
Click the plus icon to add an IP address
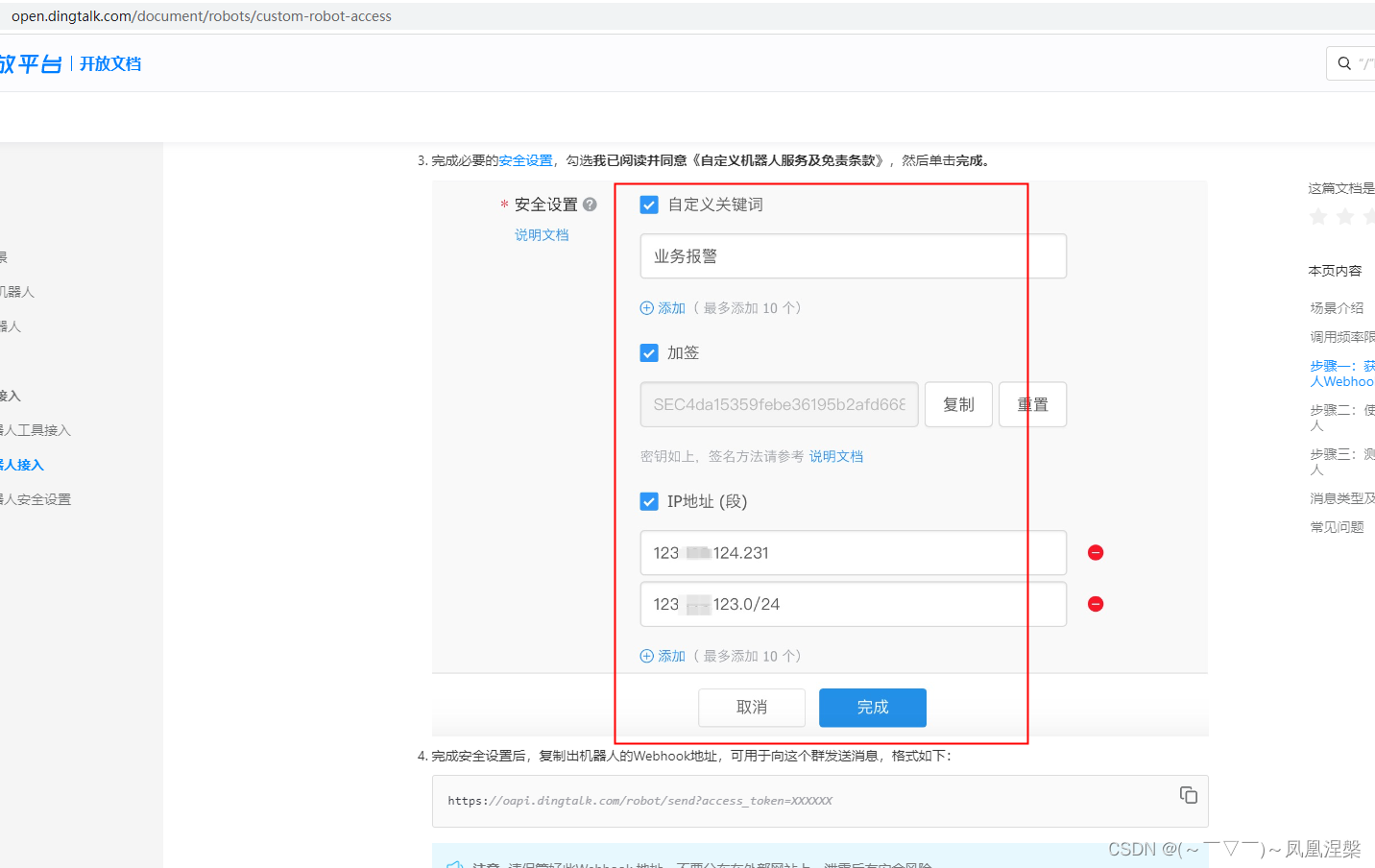[x=646, y=656]
